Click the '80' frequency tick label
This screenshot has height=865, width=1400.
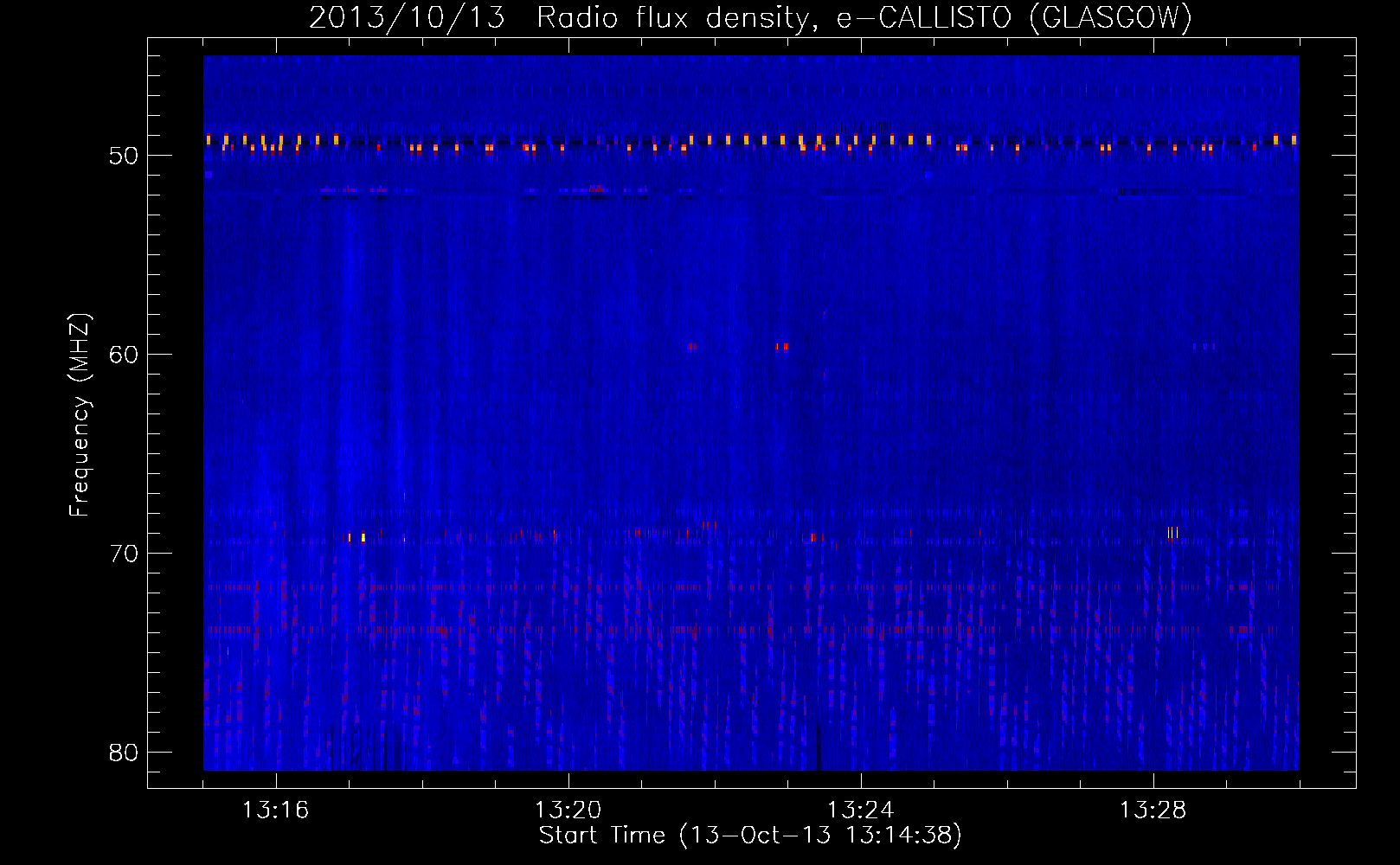pos(124,753)
